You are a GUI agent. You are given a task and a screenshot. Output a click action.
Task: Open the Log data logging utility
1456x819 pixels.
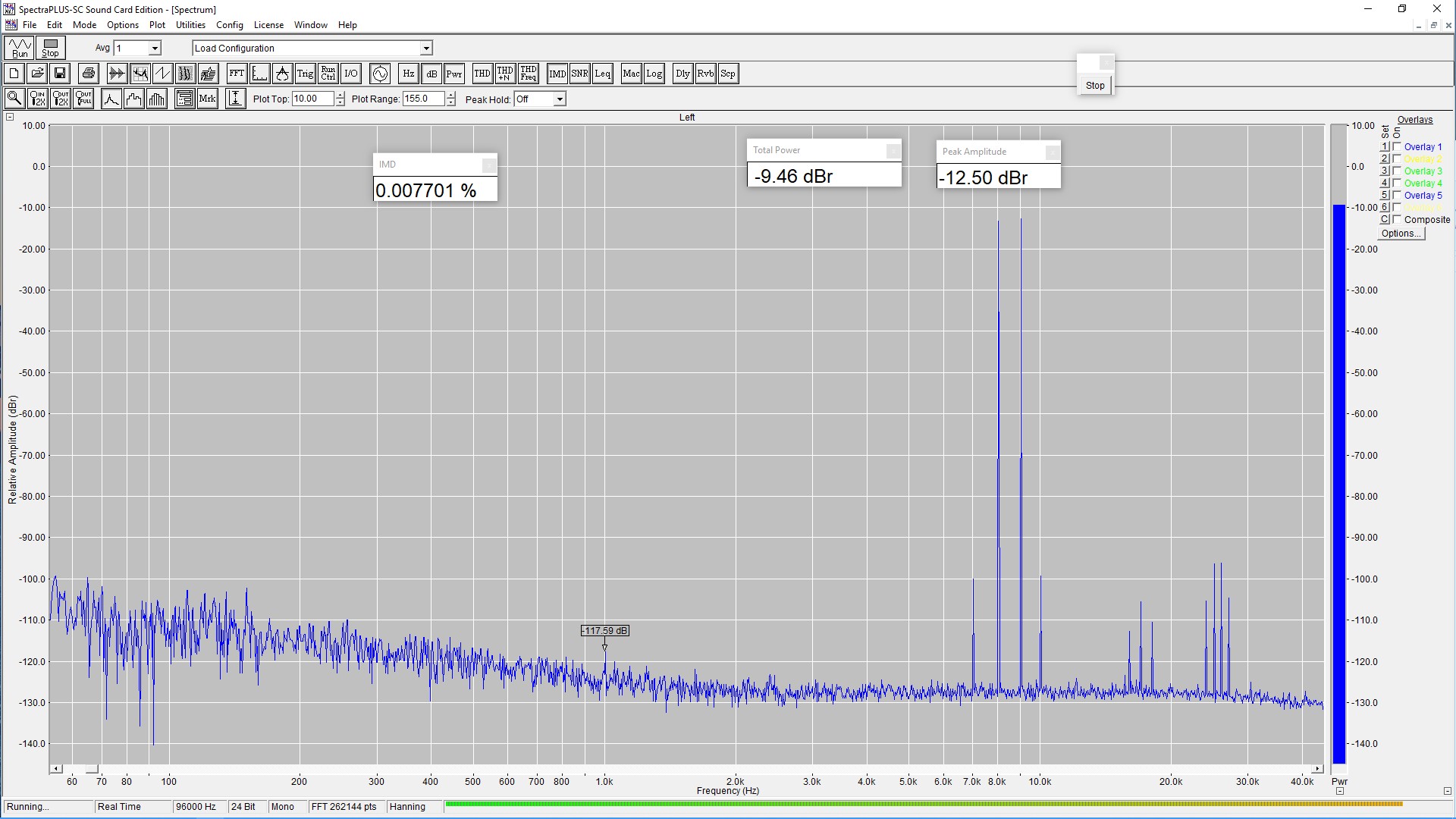pyautogui.click(x=654, y=74)
